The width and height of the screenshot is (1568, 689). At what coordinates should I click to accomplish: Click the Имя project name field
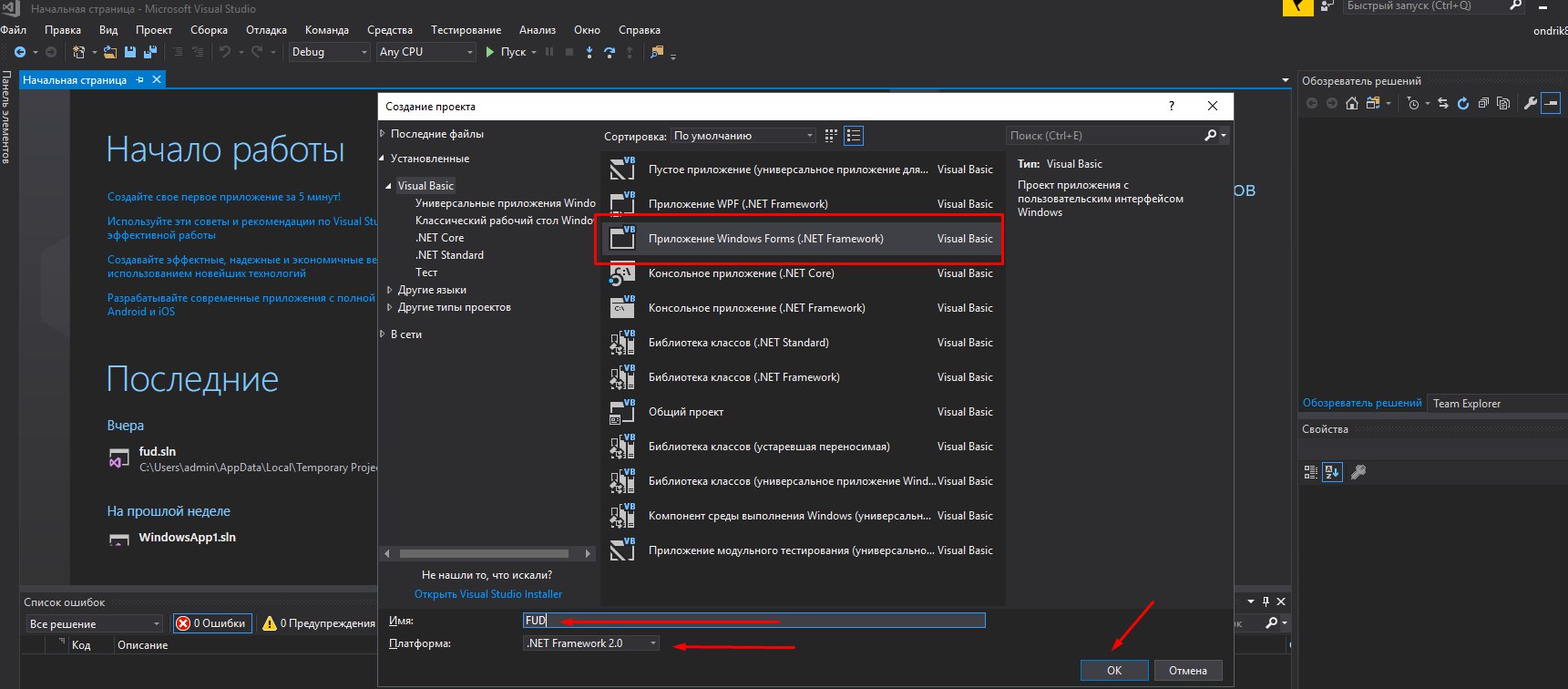(754, 621)
